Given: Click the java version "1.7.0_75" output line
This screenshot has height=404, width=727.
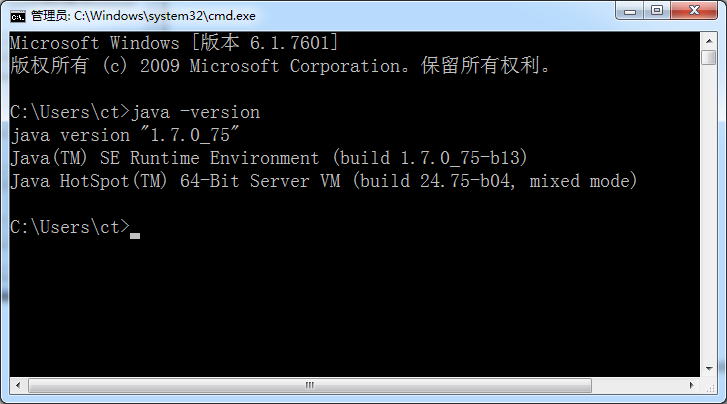Looking at the screenshot, I should point(125,135).
